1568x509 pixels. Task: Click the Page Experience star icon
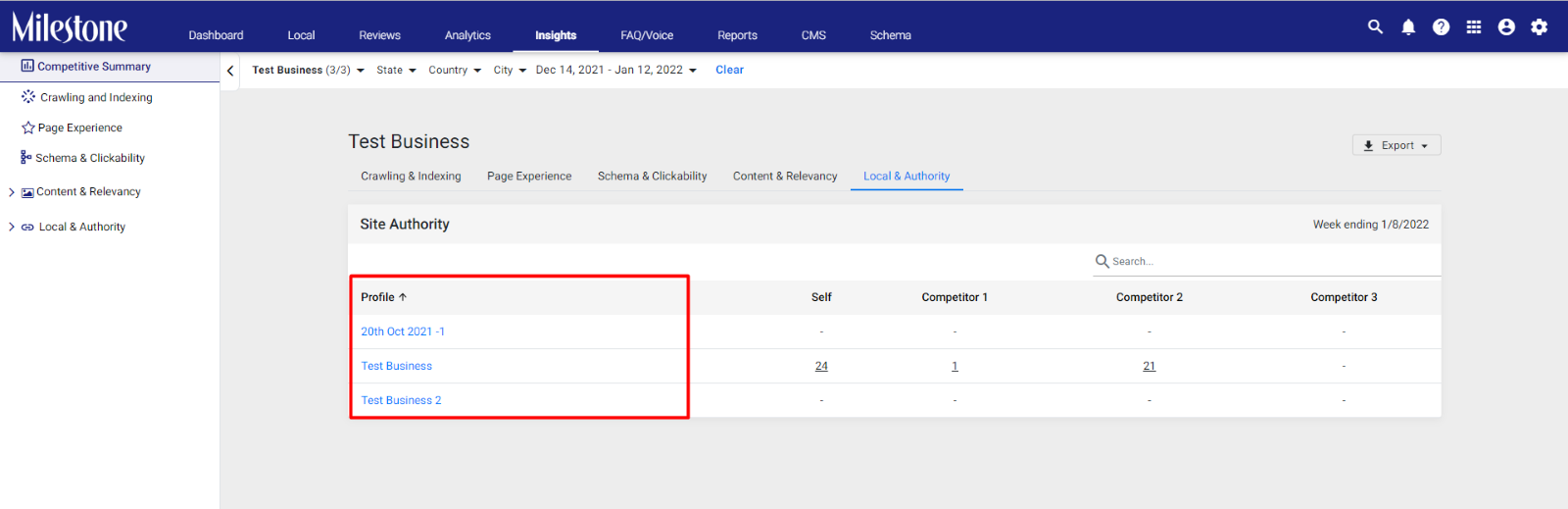coord(28,127)
